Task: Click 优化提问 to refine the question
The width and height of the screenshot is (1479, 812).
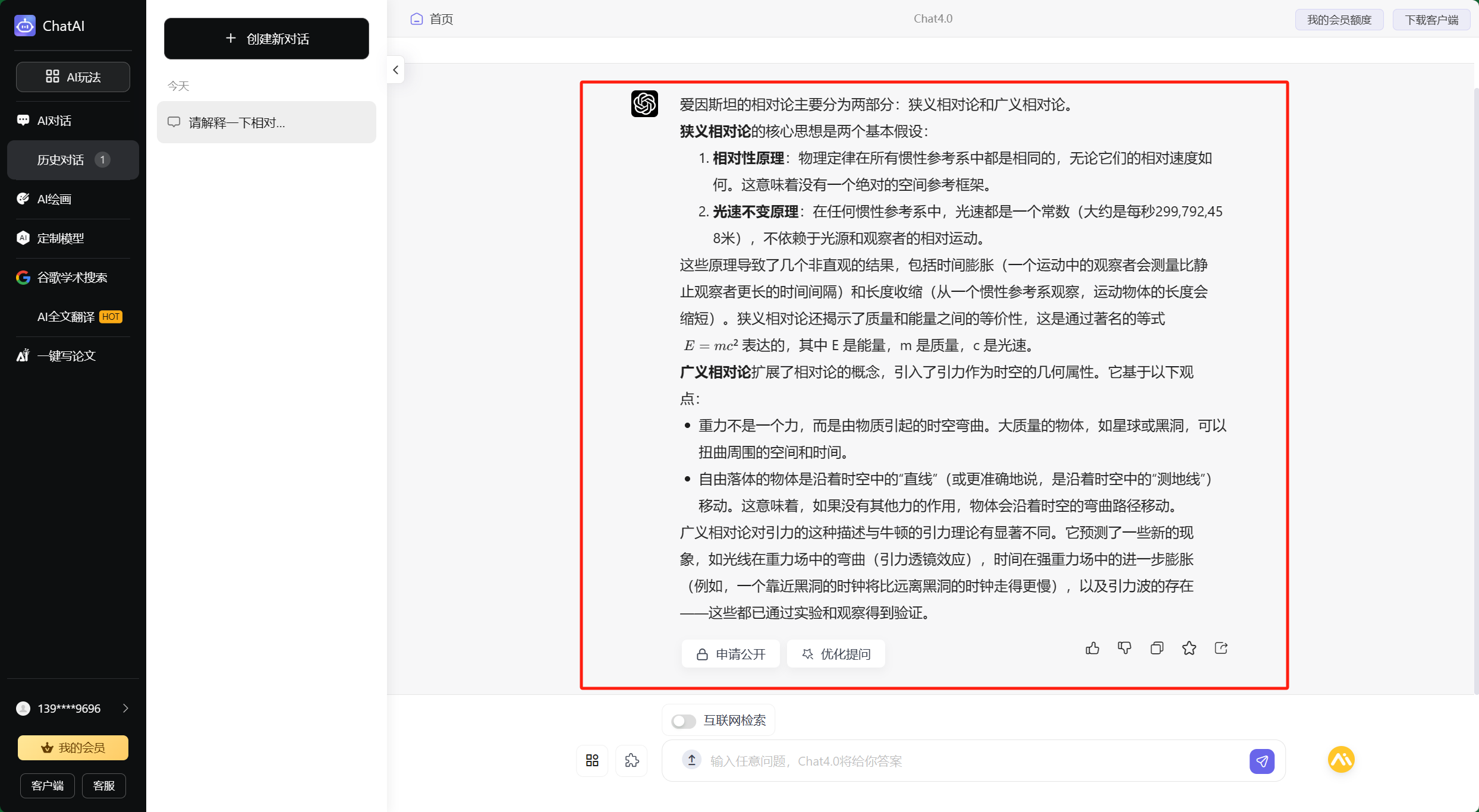Action: click(835, 653)
